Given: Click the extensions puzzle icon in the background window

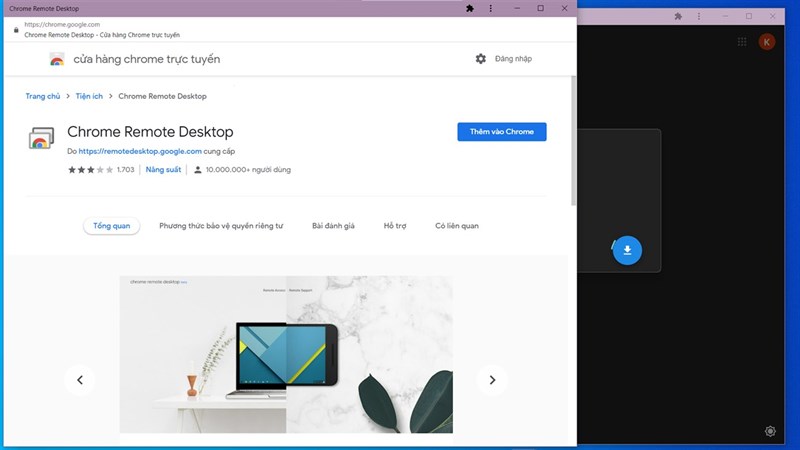Looking at the screenshot, I should pos(678,16).
